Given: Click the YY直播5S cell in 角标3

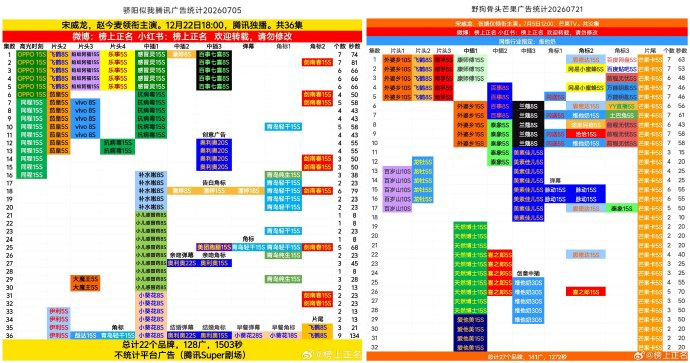Looking at the screenshot, I should (621, 106).
